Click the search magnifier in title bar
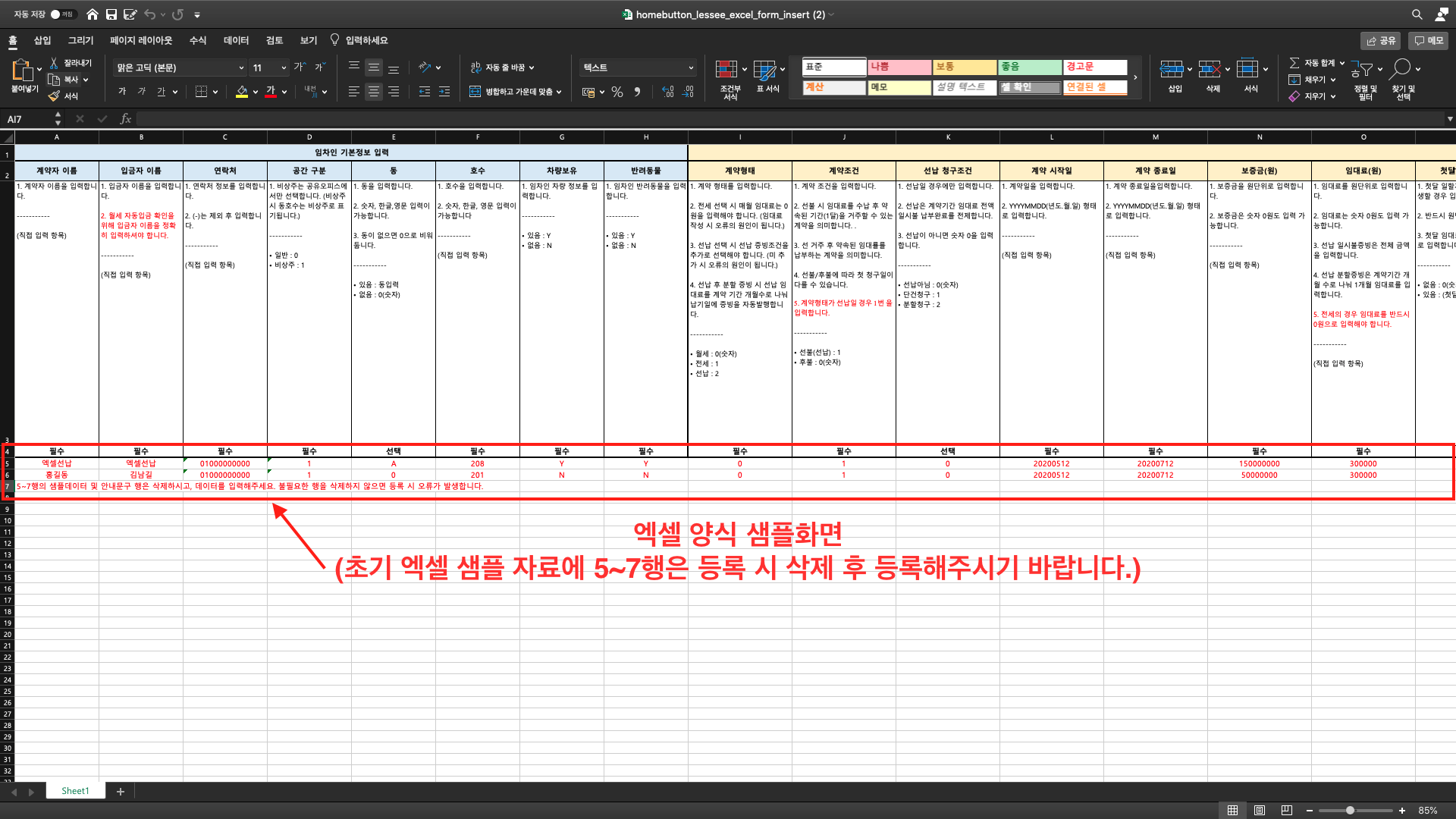 pos(1417,14)
